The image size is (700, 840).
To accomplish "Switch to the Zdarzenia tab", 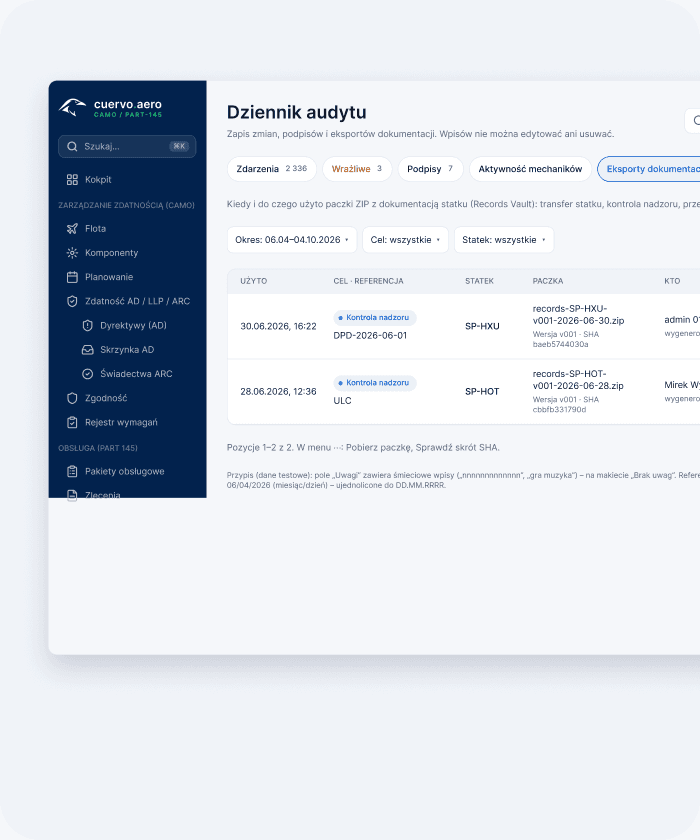I will pos(272,169).
